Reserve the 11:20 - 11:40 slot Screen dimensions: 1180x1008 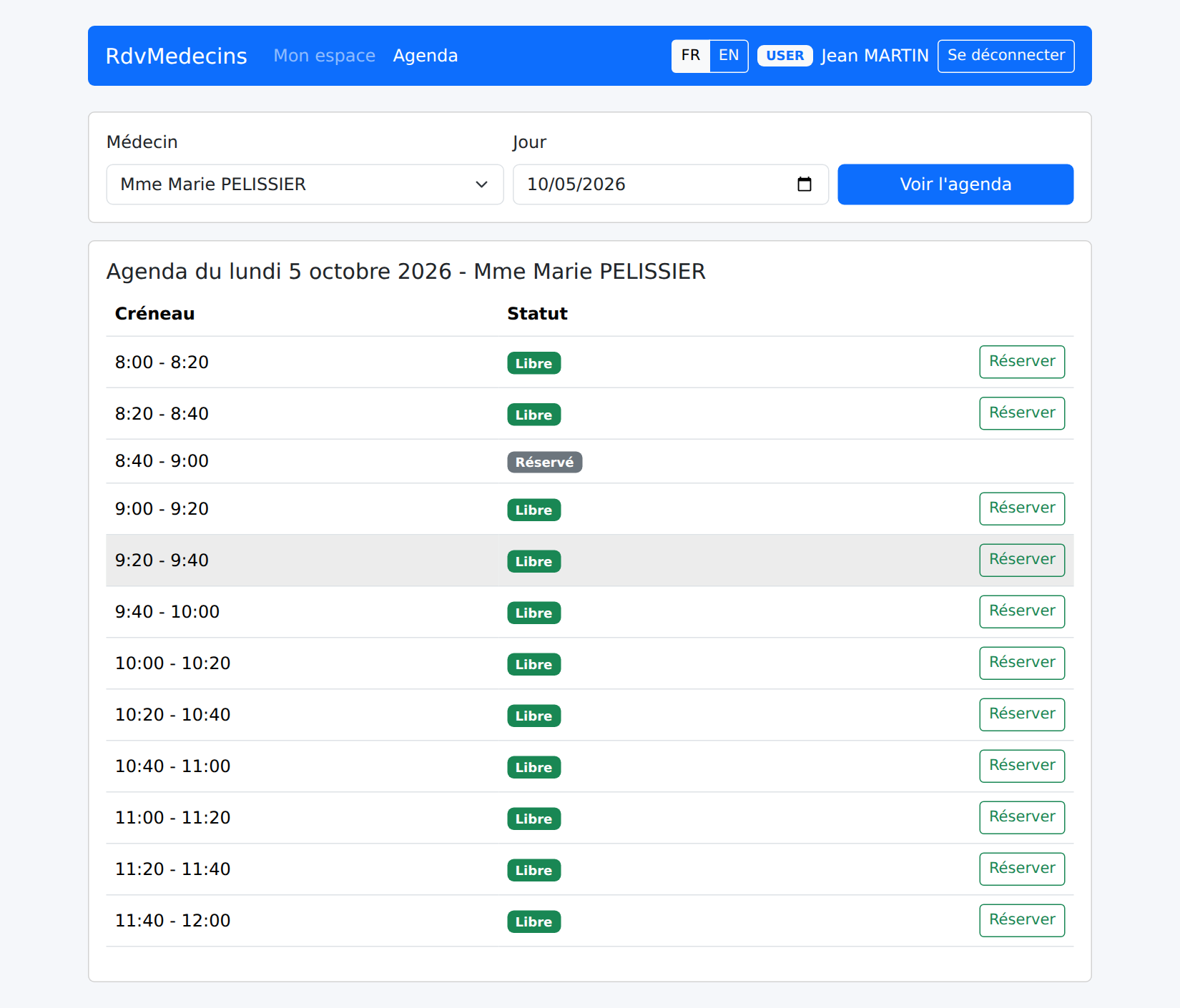click(x=1022, y=869)
